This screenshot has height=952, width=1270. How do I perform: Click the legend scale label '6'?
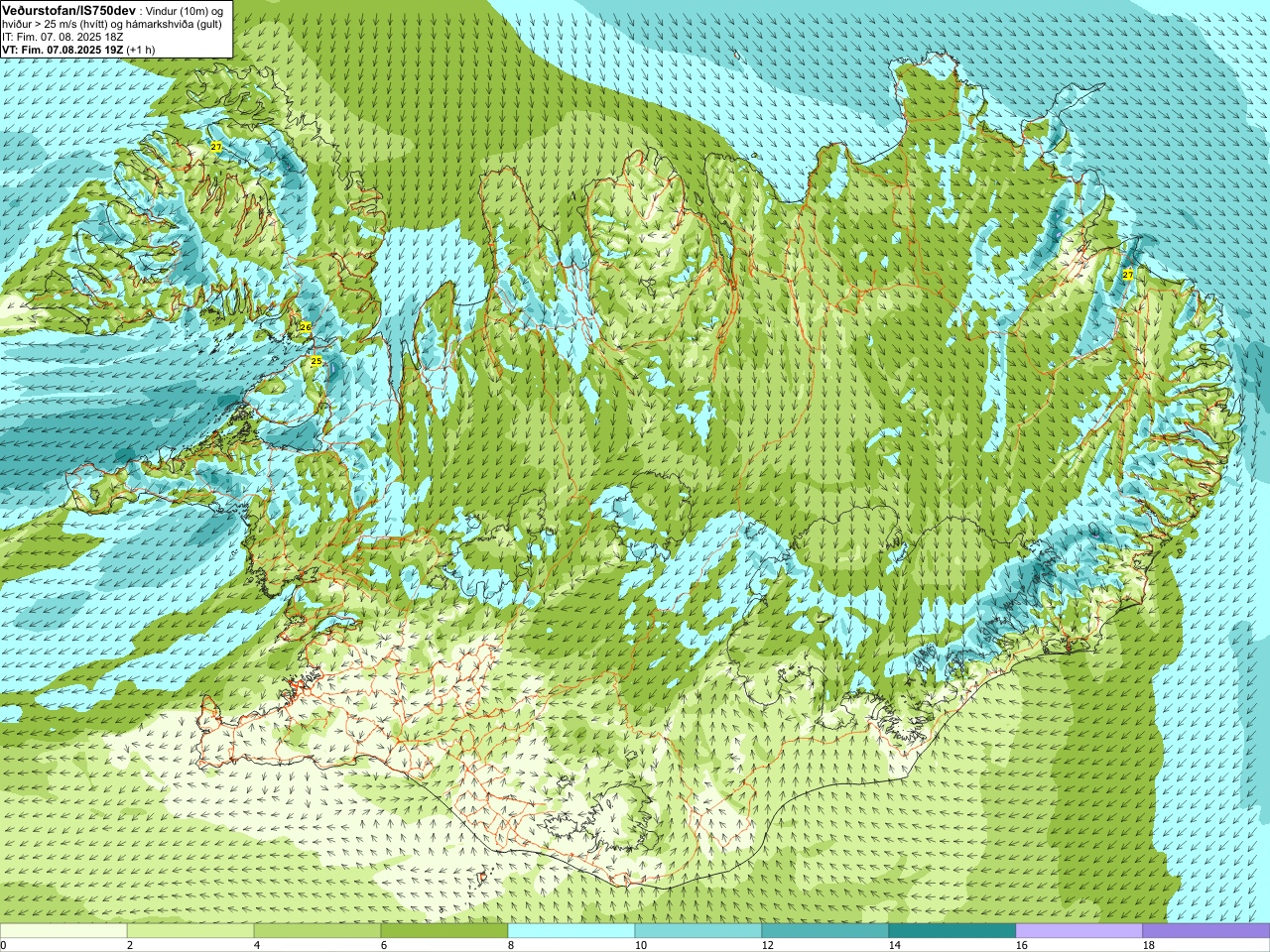tap(384, 945)
